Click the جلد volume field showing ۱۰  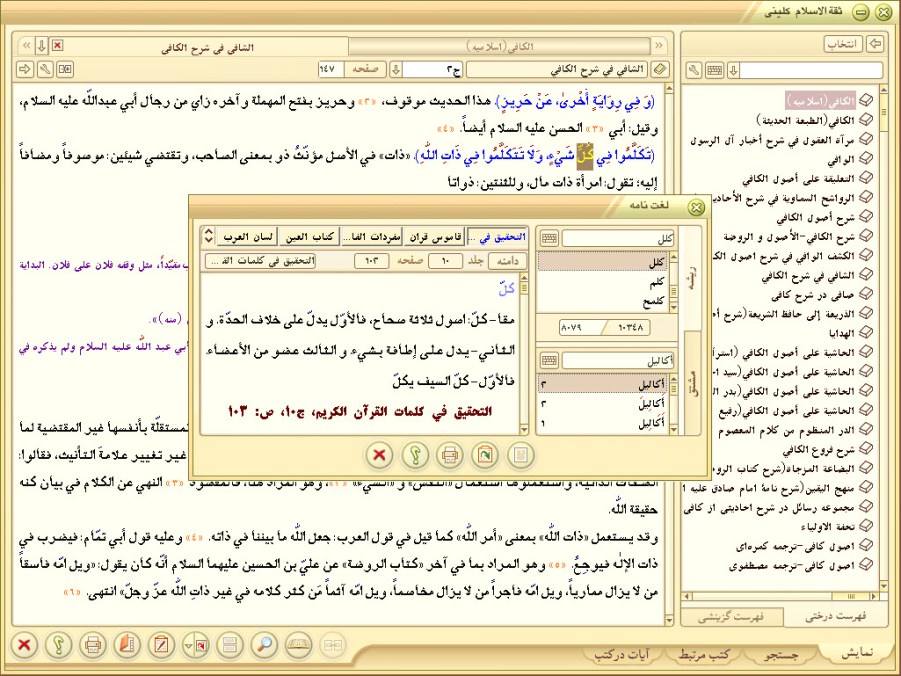click(445, 261)
